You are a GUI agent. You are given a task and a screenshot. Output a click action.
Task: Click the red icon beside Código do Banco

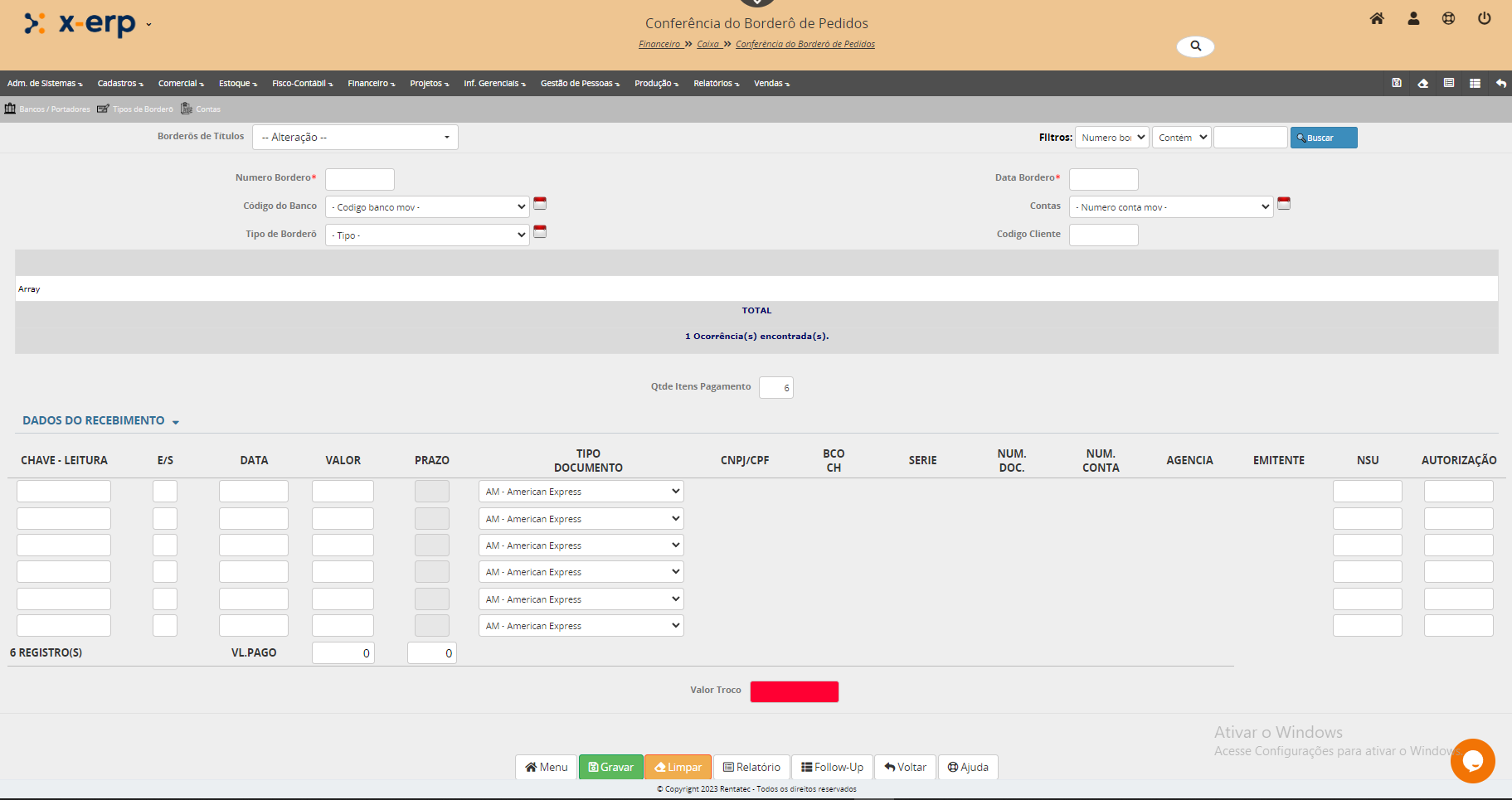(x=540, y=203)
